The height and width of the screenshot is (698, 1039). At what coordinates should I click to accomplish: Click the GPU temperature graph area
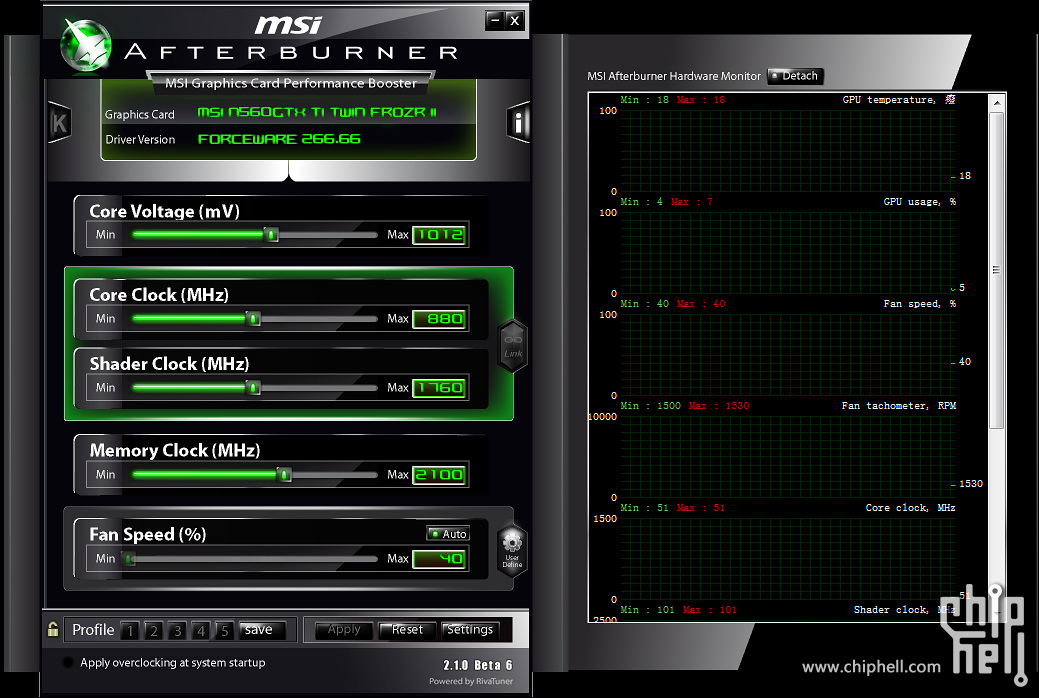pyautogui.click(x=788, y=151)
